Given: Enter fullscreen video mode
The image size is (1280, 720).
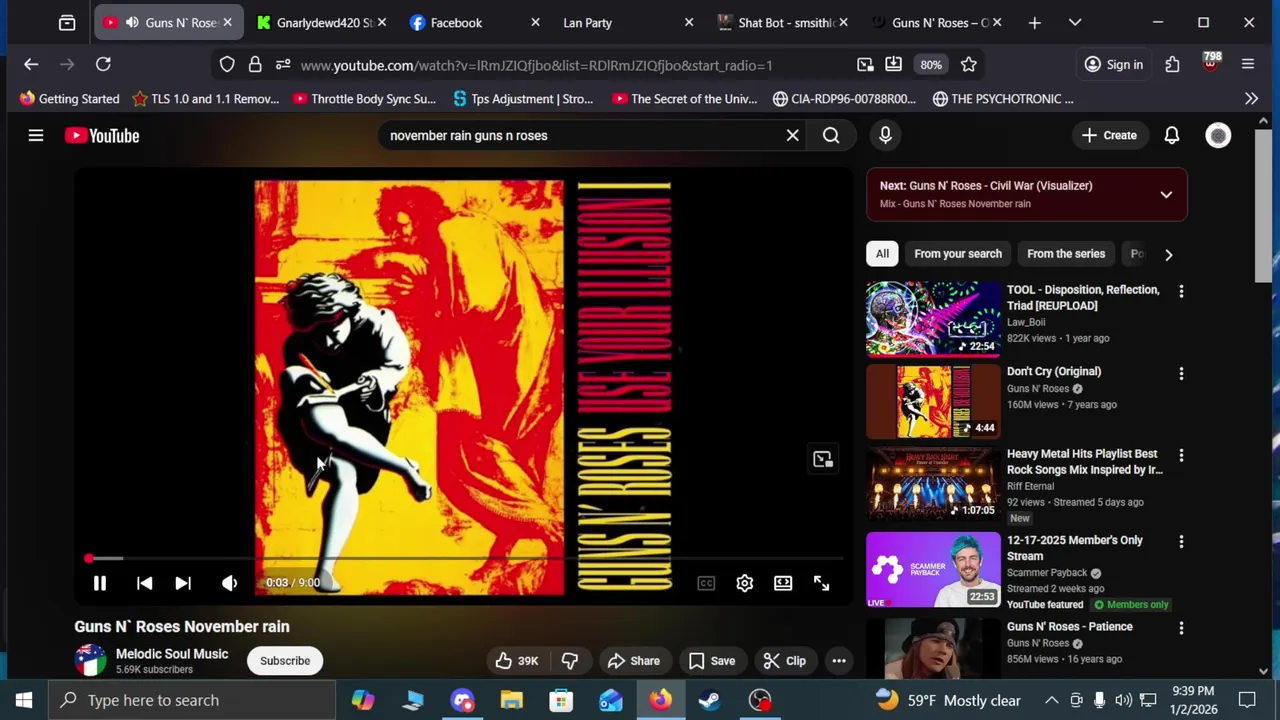Looking at the screenshot, I should 821,583.
